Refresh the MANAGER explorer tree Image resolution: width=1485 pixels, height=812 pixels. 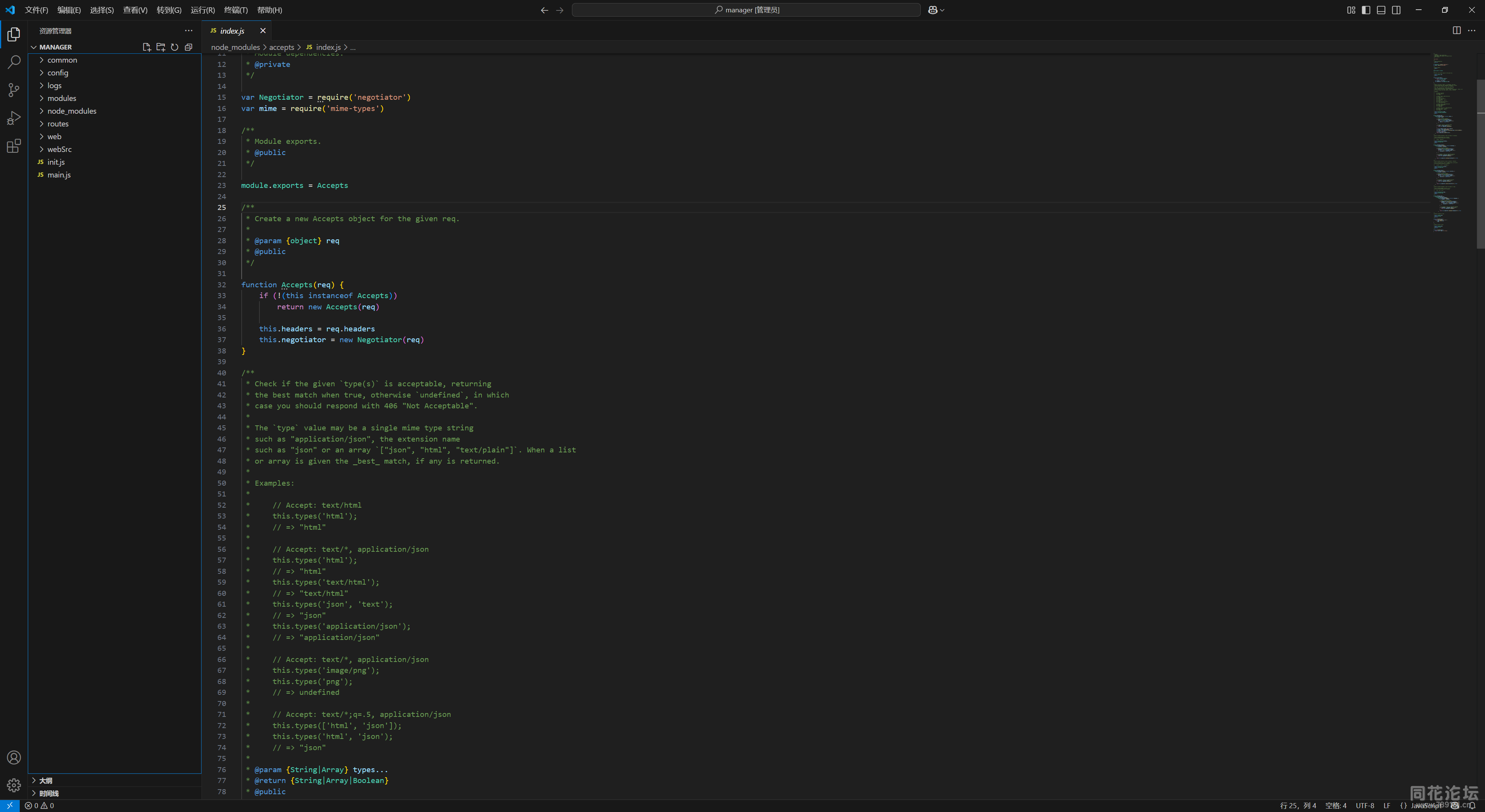pos(174,47)
